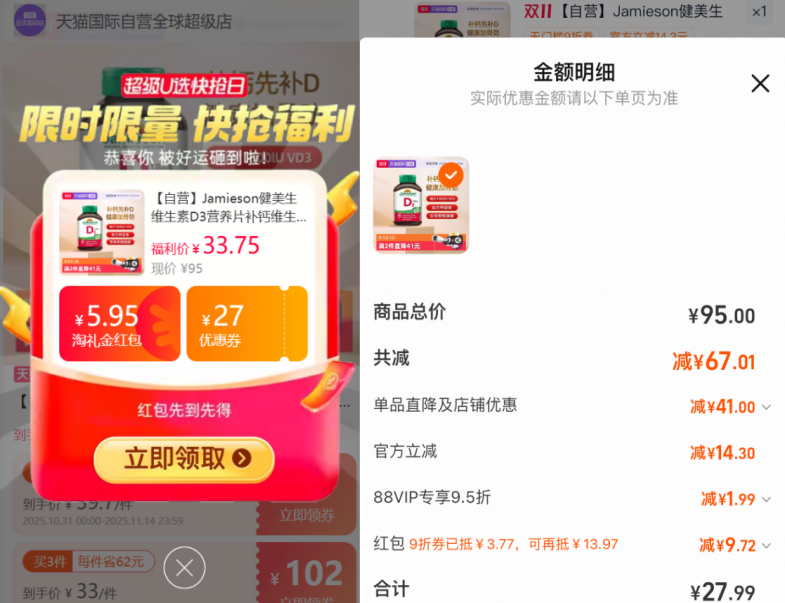Open the Jamieson product image in popup

point(102,233)
